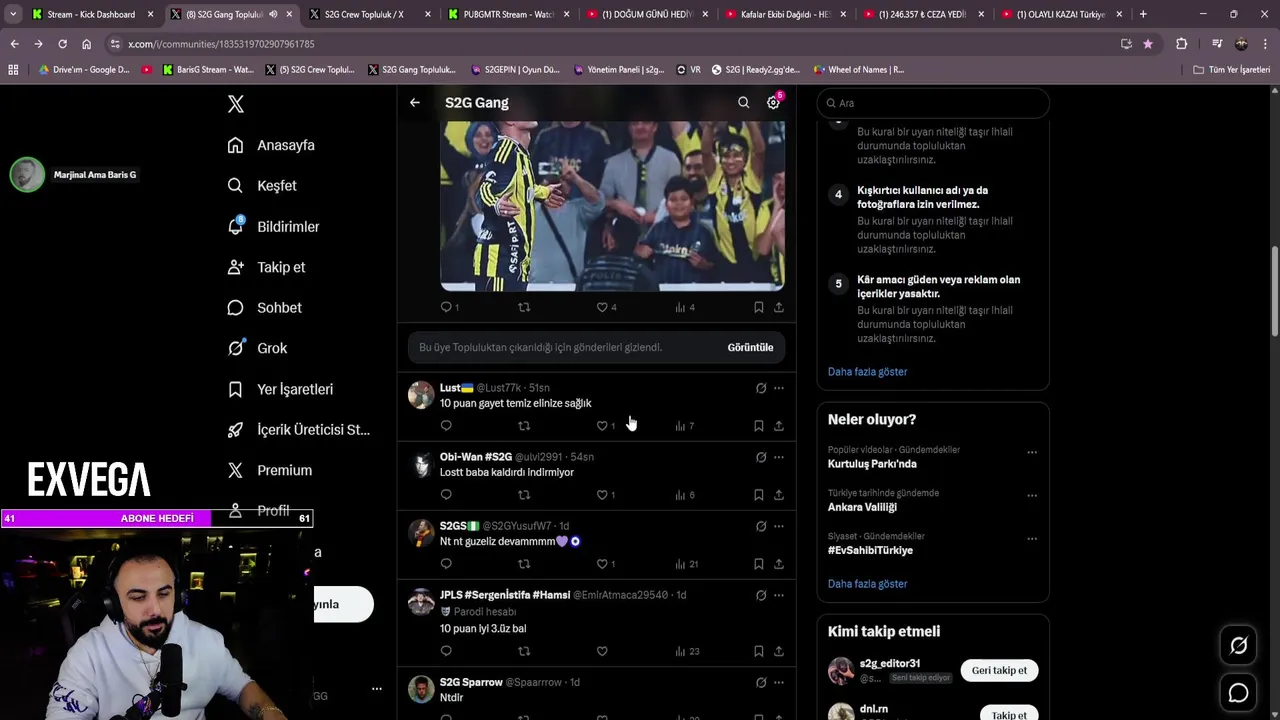This screenshot has height=720, width=1280.
Task: Click the page vertical scrollbar
Action: [x=1274, y=290]
